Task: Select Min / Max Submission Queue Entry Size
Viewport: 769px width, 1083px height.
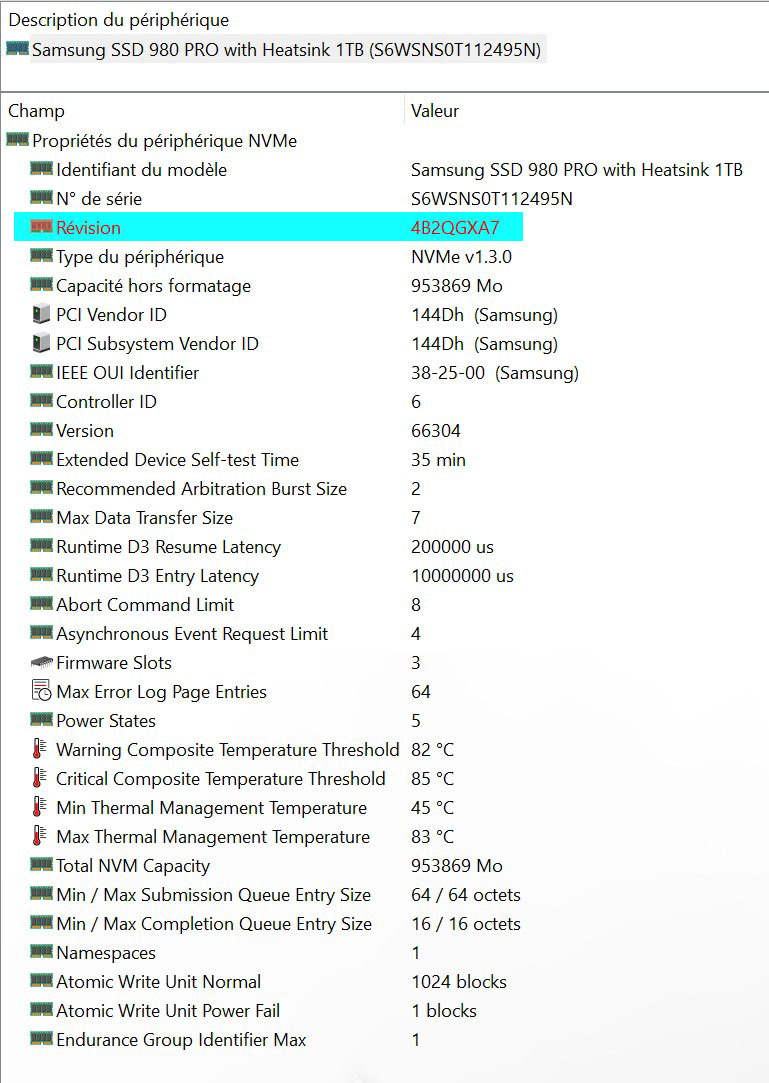Action: tap(213, 895)
